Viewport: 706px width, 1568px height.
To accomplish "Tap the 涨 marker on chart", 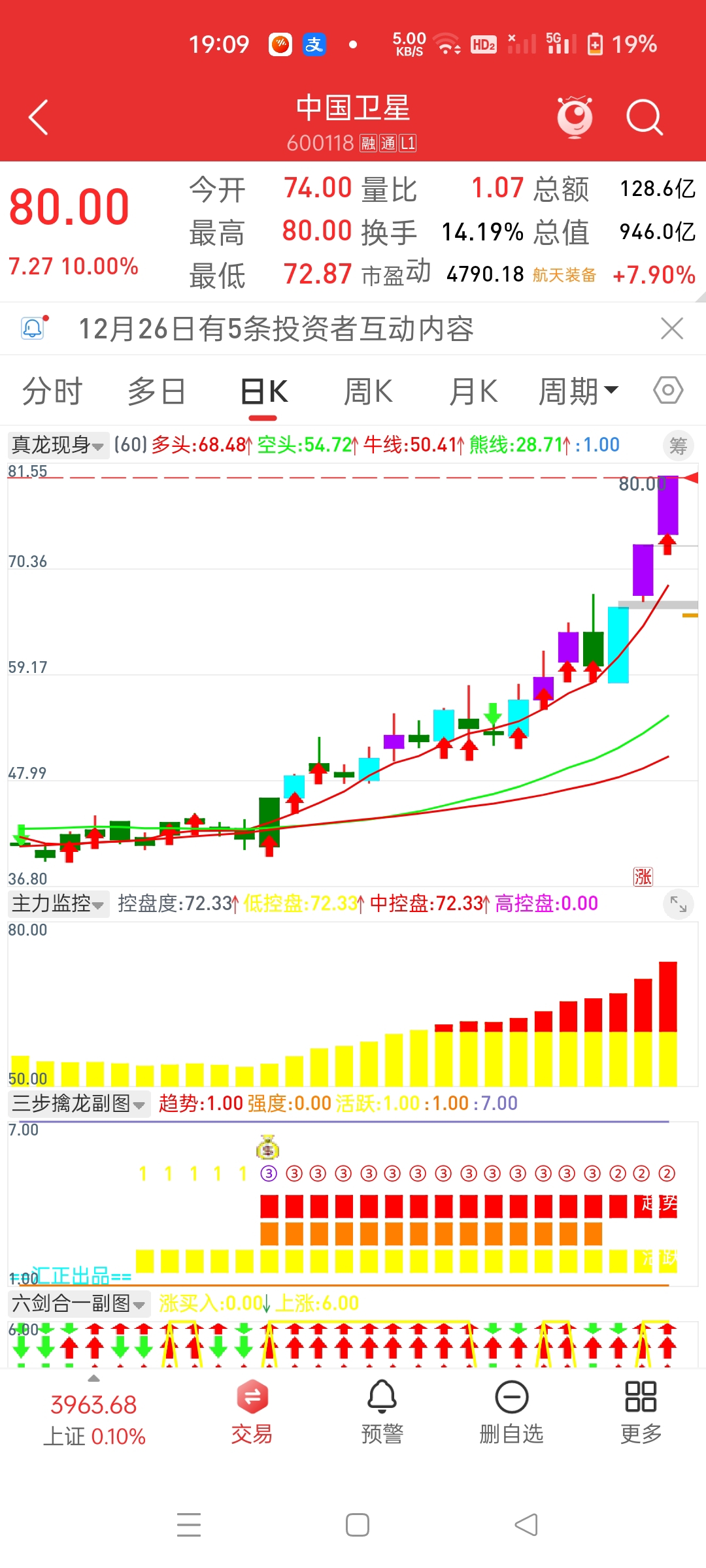I will (643, 876).
